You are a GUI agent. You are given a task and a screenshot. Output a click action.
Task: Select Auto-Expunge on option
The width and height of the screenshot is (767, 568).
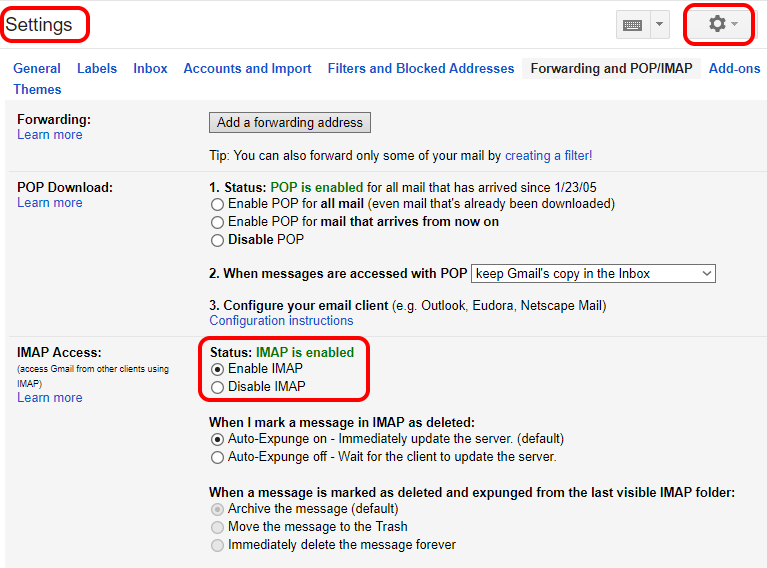218,439
